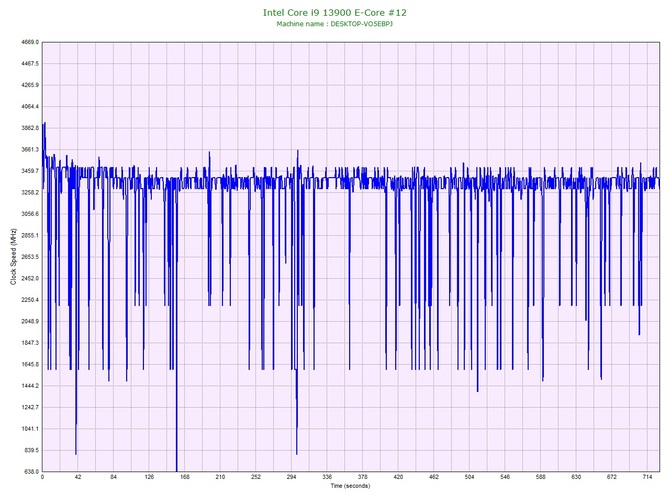Viewport: 670px width, 503px height.
Task: Click the y-axis value 1847.3
Action: [30, 343]
